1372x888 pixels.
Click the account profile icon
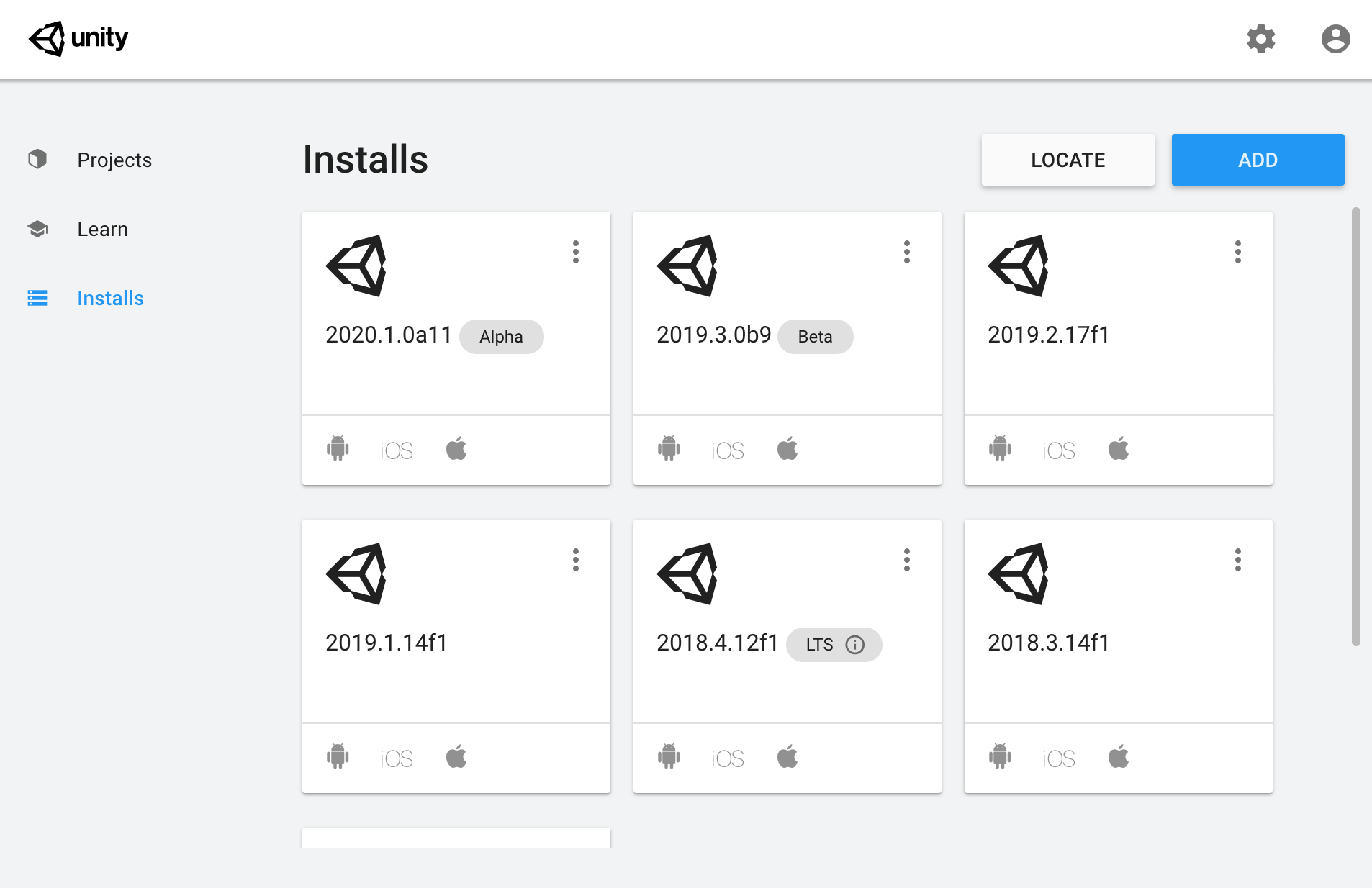1335,39
